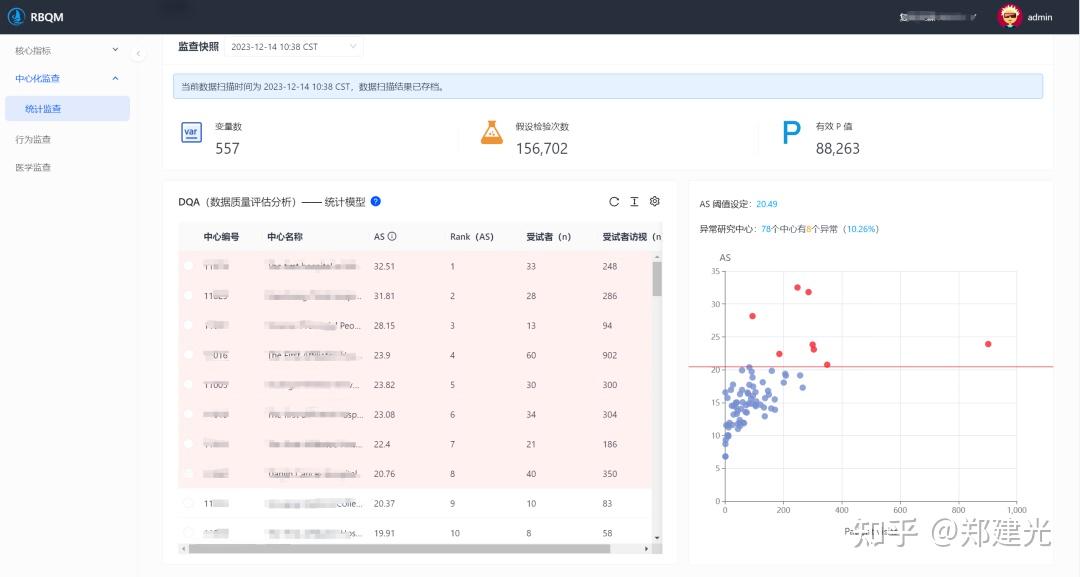1080x577 pixels.
Task: Click the 受试者 (n) column header
Action: coord(549,237)
